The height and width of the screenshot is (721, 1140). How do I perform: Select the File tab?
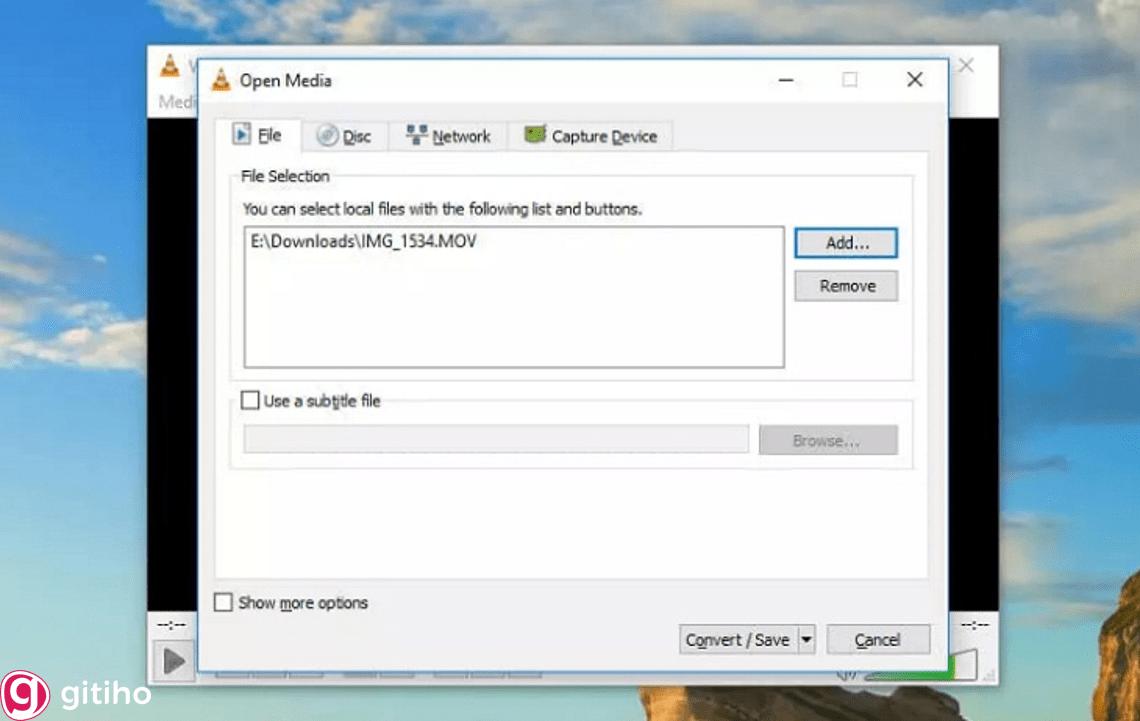coord(260,135)
